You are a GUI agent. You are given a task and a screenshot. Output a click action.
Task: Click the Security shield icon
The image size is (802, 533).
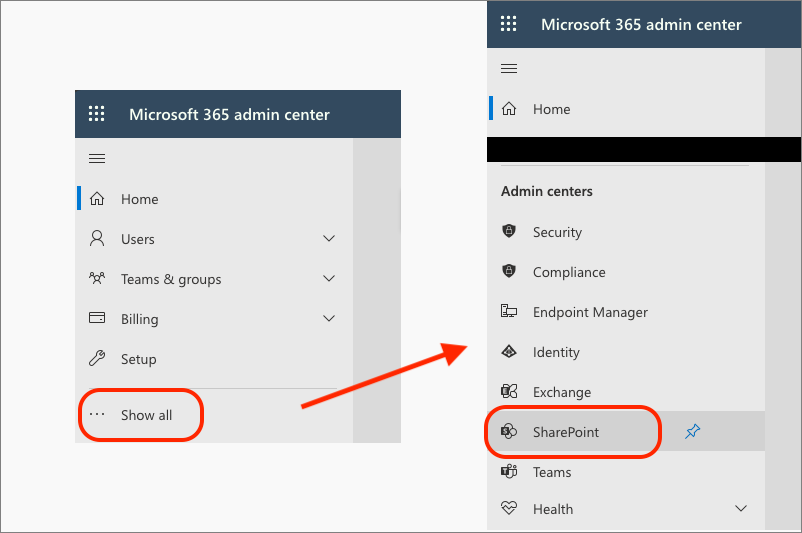[509, 231]
